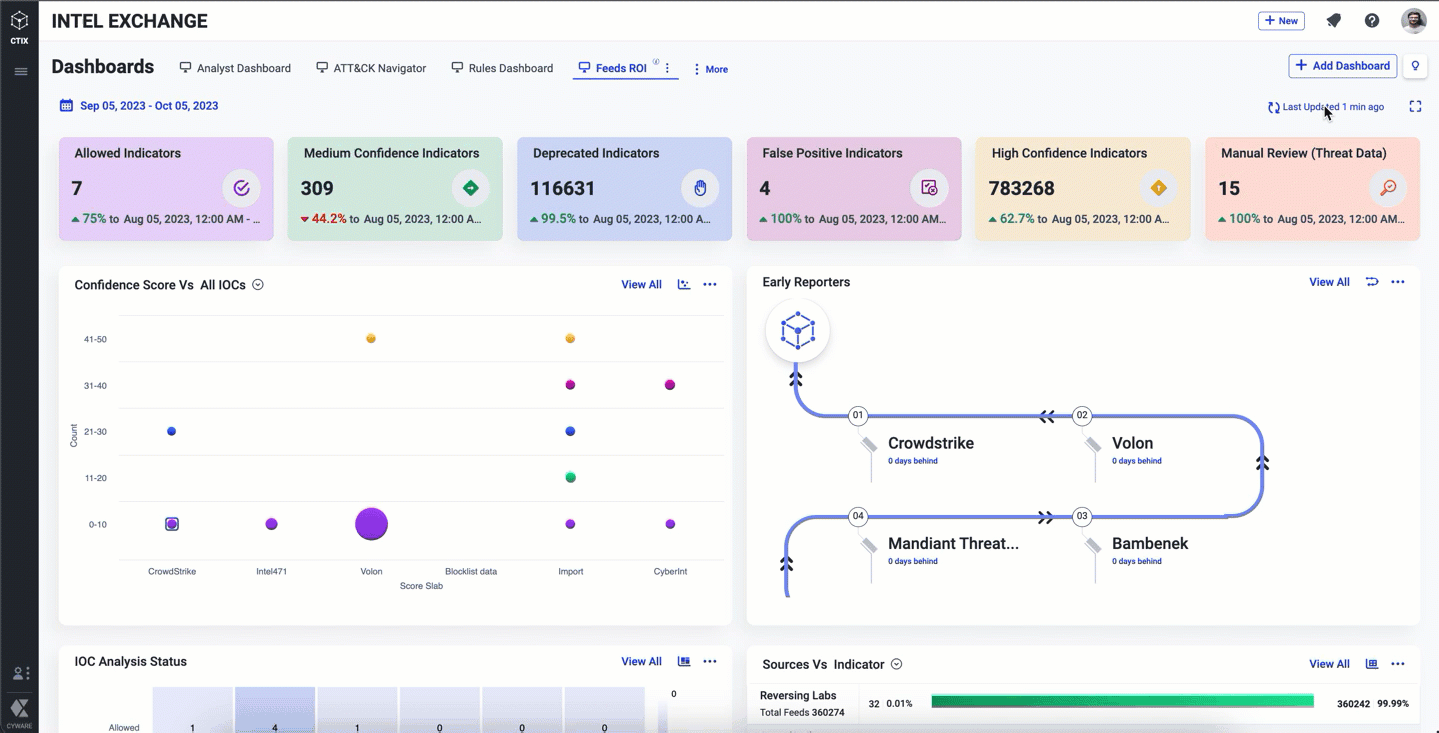Click View All in Early Reporters

click(x=1329, y=282)
